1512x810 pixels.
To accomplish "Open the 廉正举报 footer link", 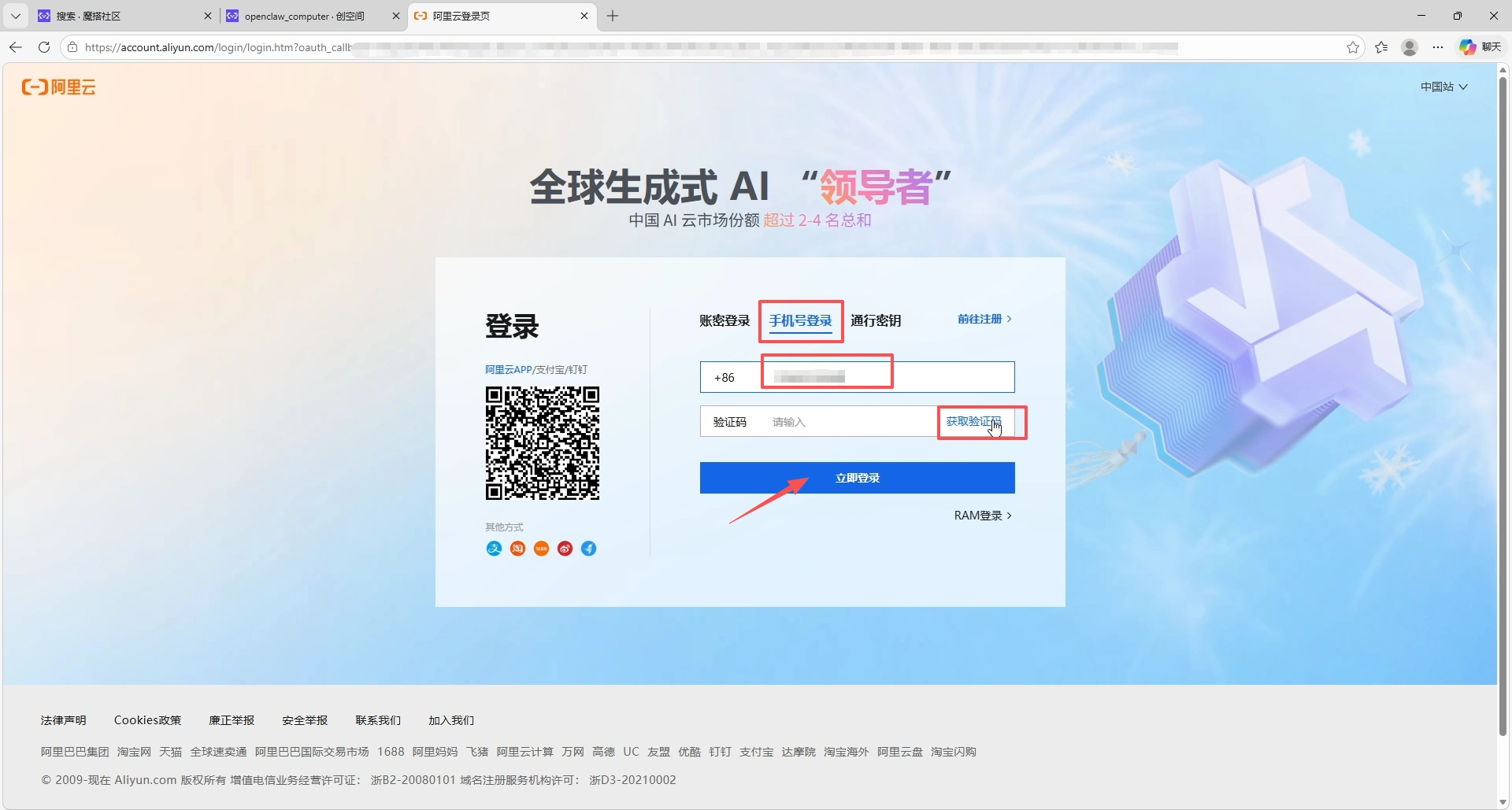I will tap(232, 720).
